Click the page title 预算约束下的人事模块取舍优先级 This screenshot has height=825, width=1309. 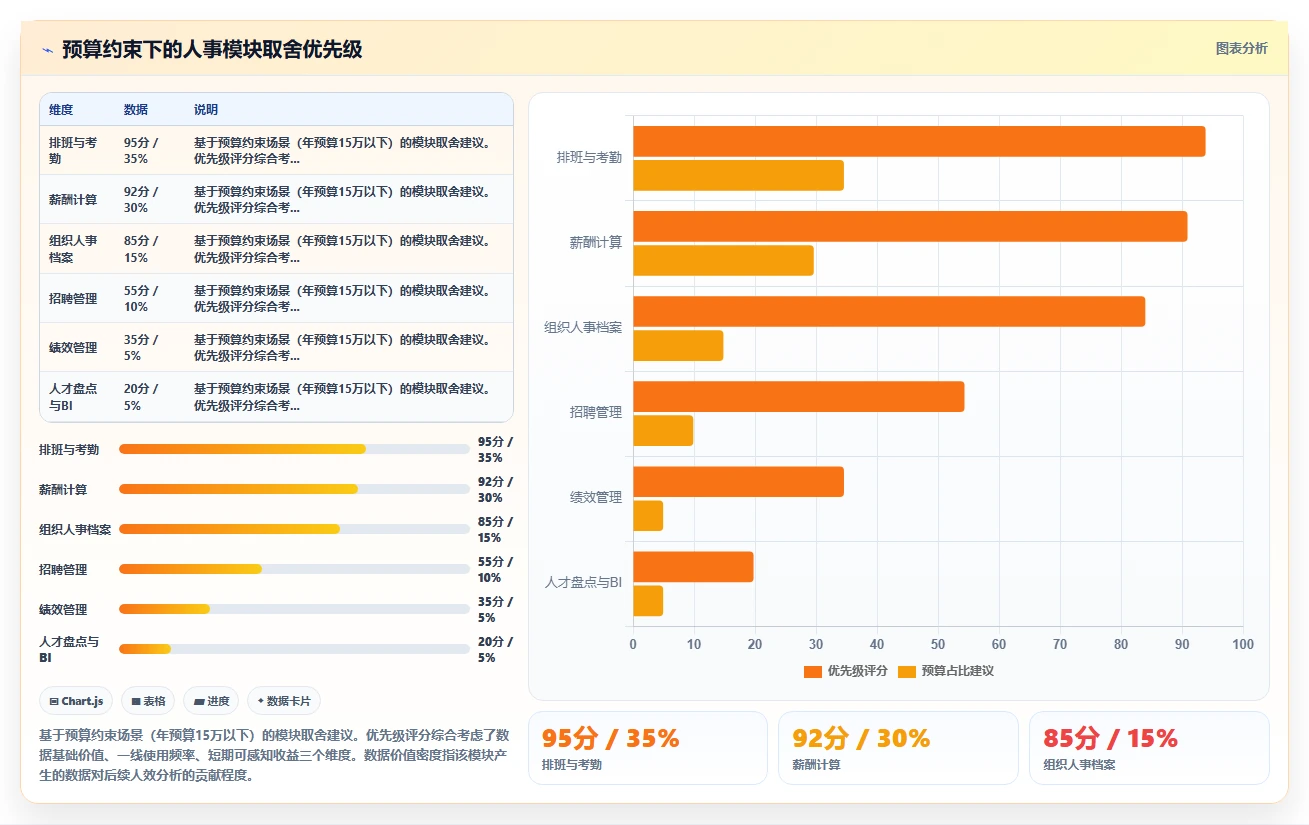click(212, 49)
